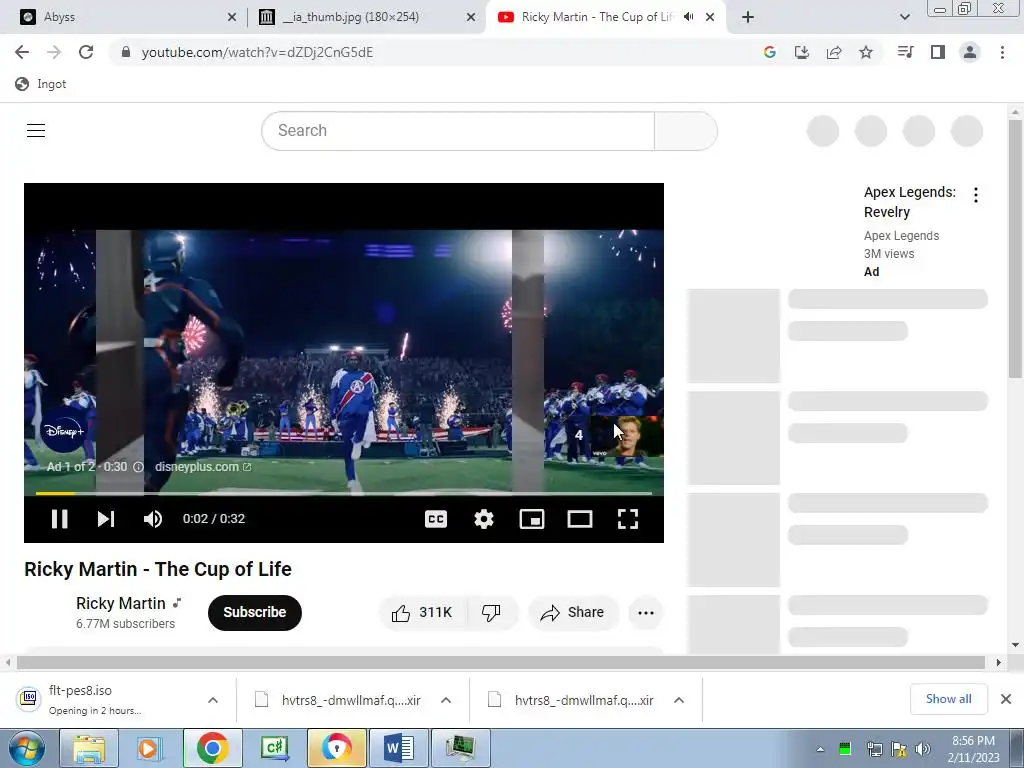
Task: Open more actions under the video
Action: click(x=646, y=613)
